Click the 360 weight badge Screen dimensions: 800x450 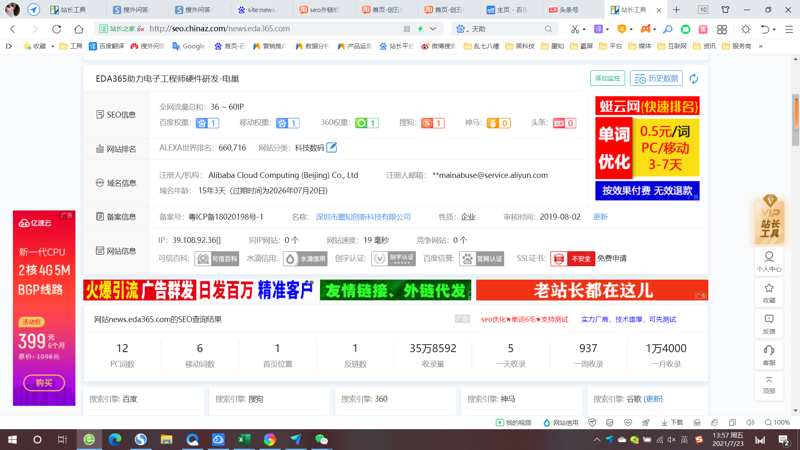[367, 123]
